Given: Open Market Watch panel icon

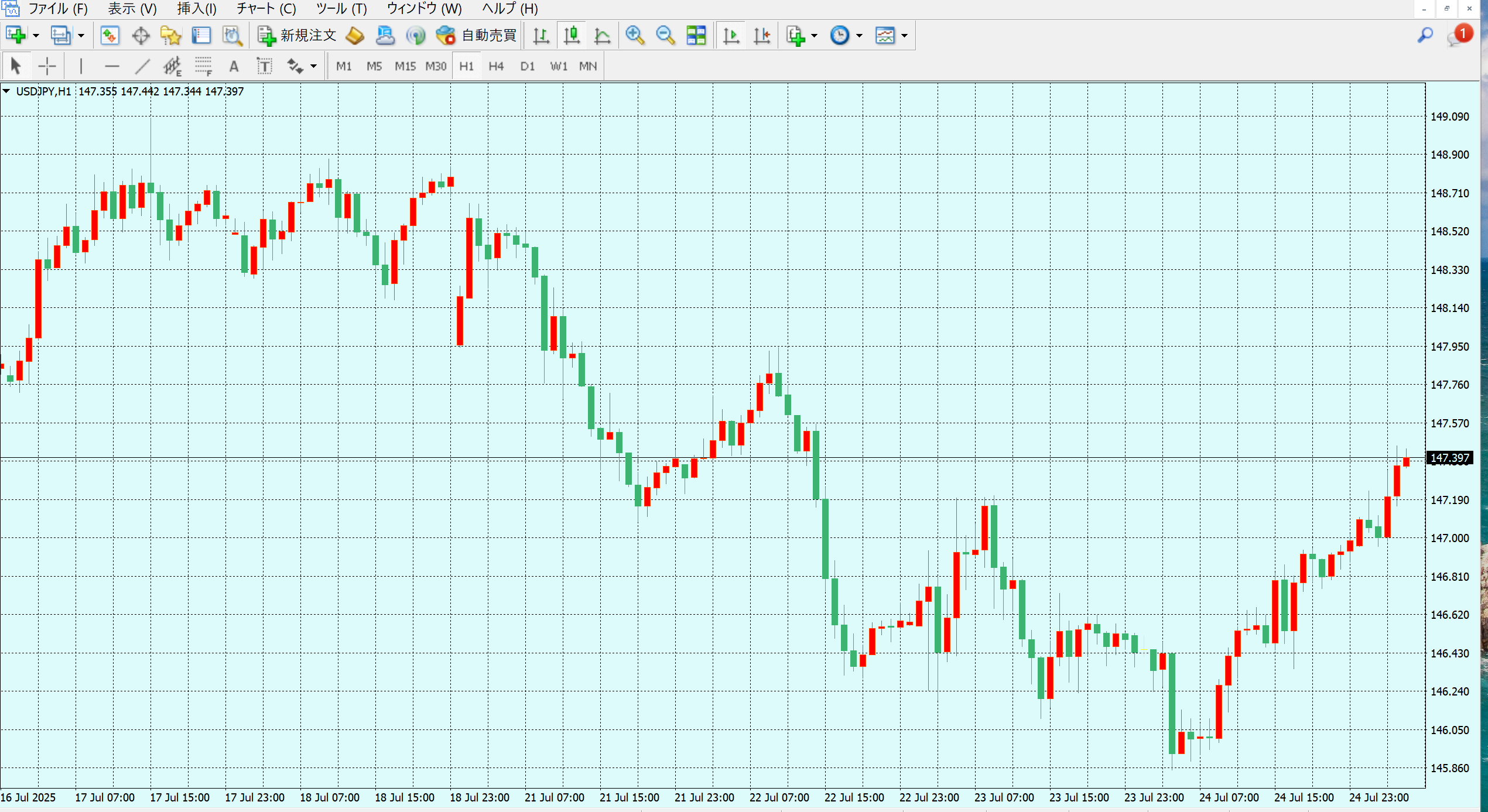Looking at the screenshot, I should click(110, 36).
